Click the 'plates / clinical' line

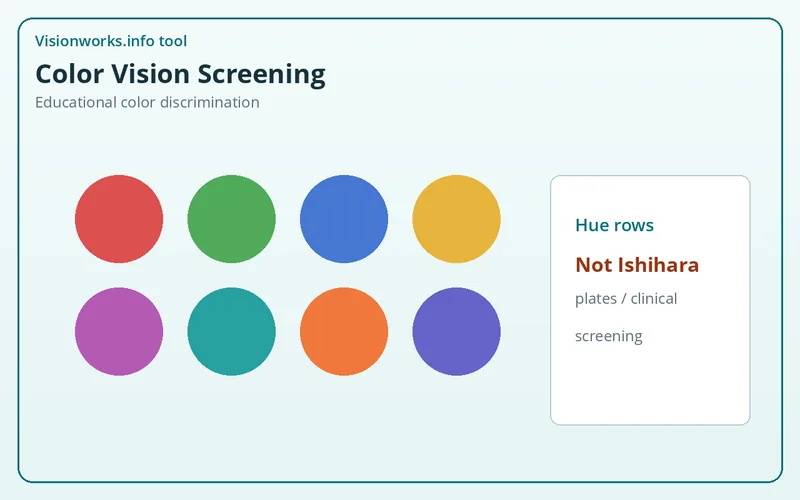(x=626, y=298)
